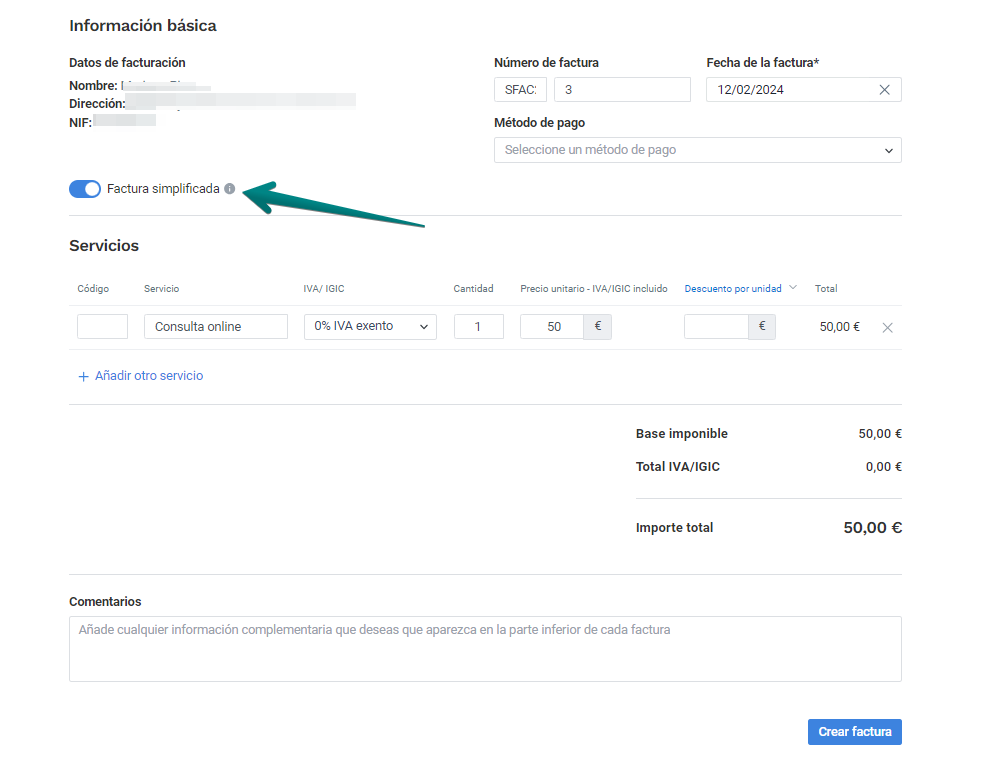Screen dimensions: 1008x761
Task: Disable the Factura simplificada toggle
Action: coord(85,189)
